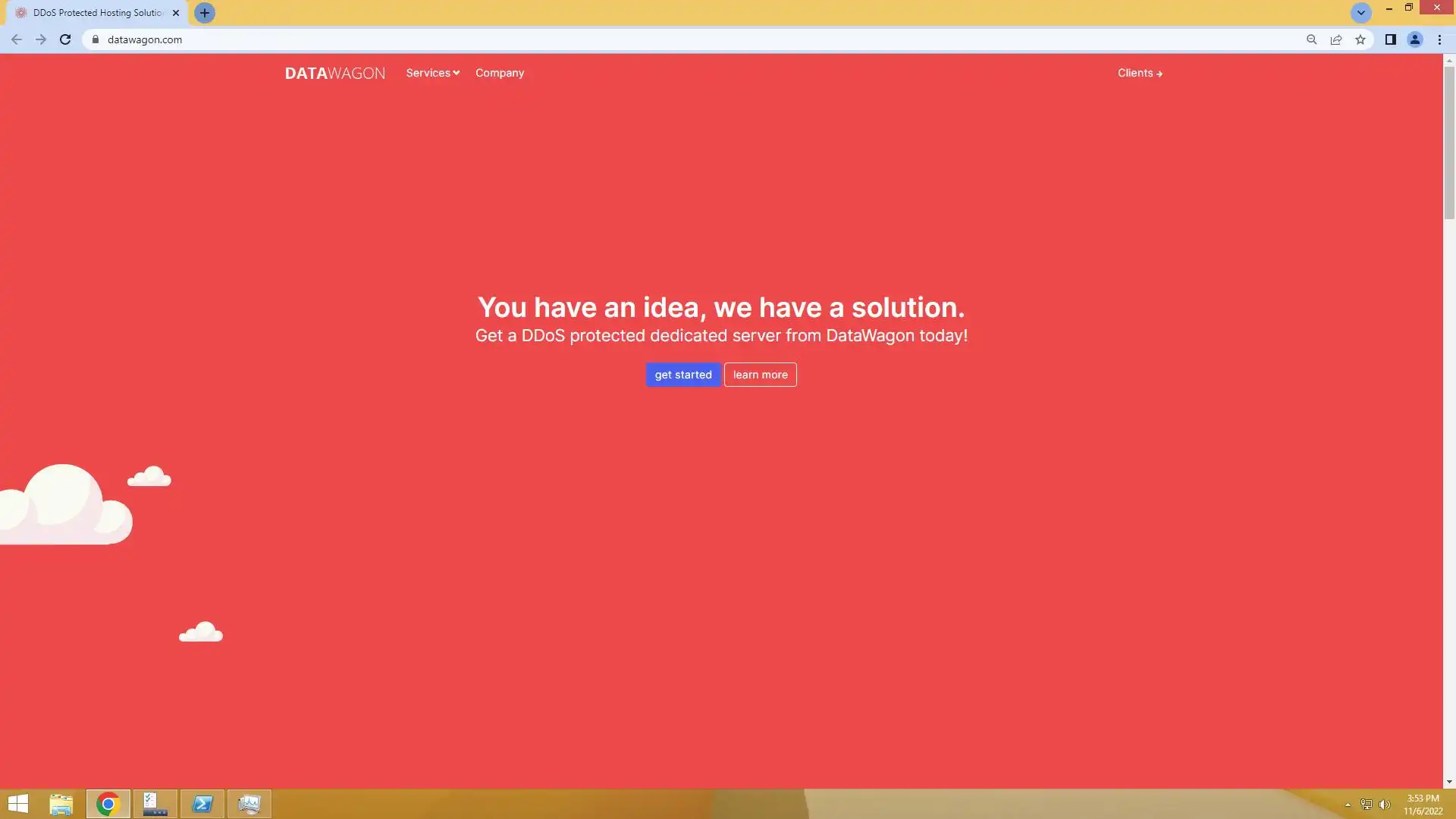Click the browser back arrow
Image resolution: width=1456 pixels, height=819 pixels.
coord(17,39)
